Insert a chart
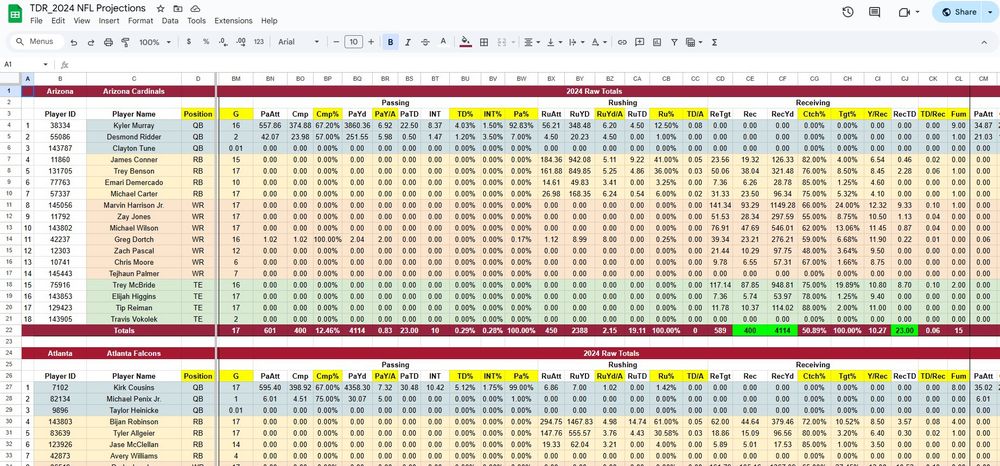Viewport: 1000px width, 466px height. coord(656,42)
